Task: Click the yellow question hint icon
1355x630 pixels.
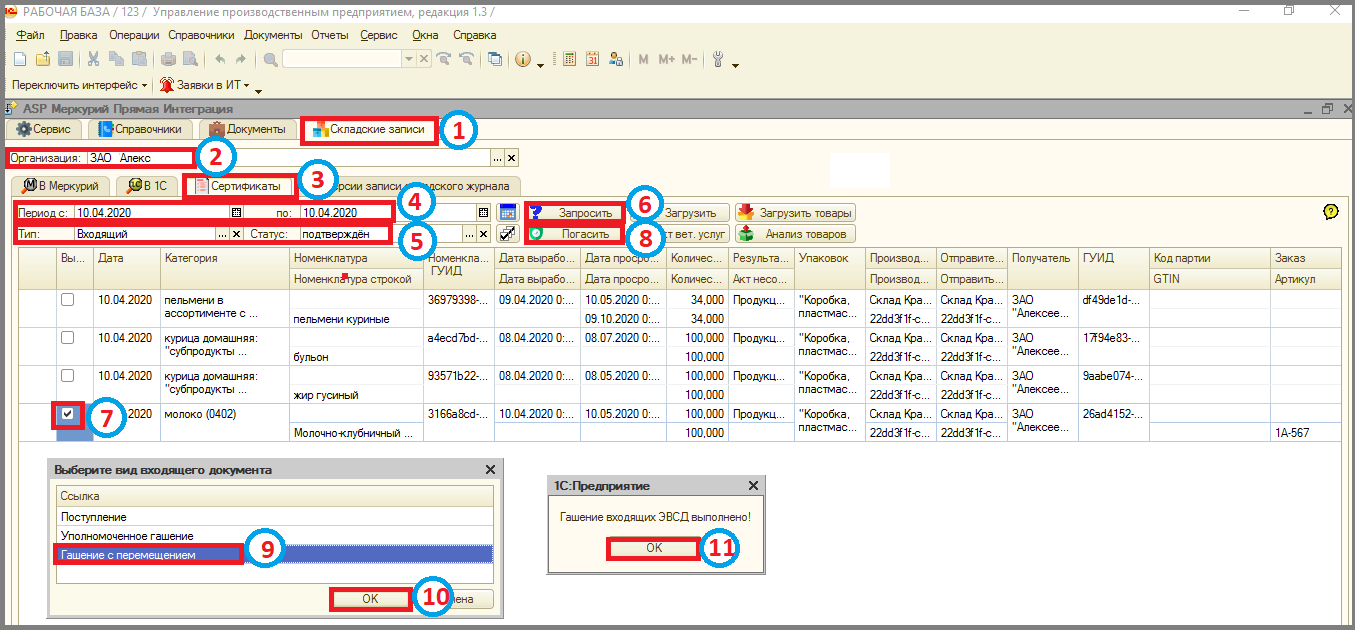Action: coord(1329,212)
